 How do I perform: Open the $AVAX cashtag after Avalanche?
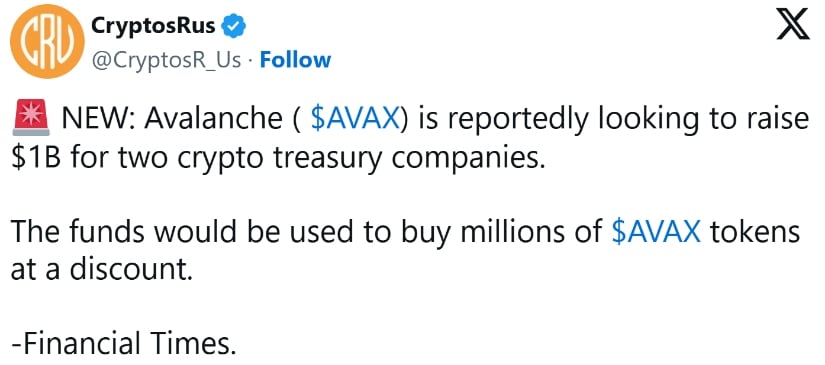point(354,120)
